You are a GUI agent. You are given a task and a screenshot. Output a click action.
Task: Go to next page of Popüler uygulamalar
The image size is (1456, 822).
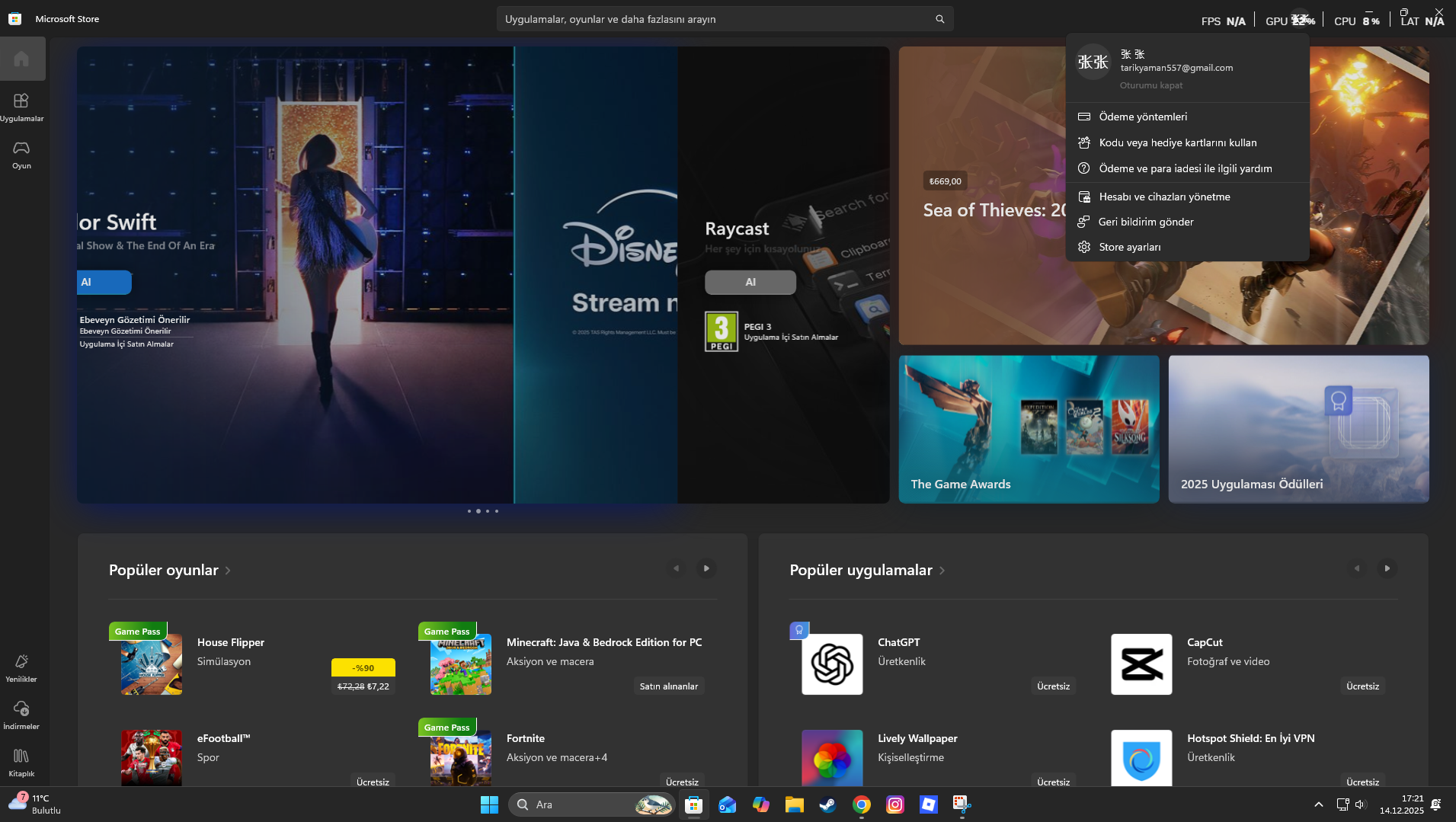pyautogui.click(x=1387, y=568)
